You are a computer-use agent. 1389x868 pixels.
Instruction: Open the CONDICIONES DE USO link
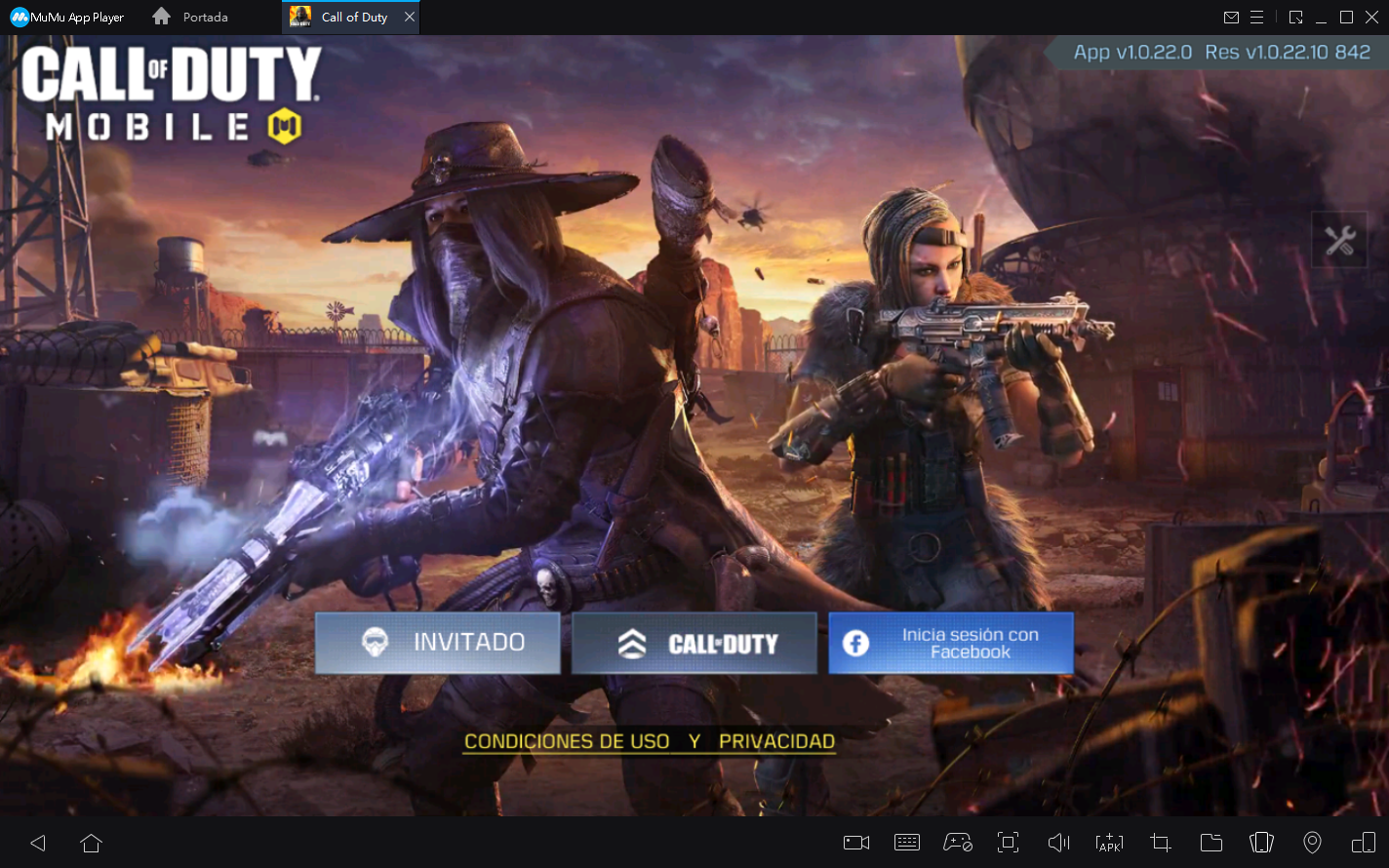point(567,741)
